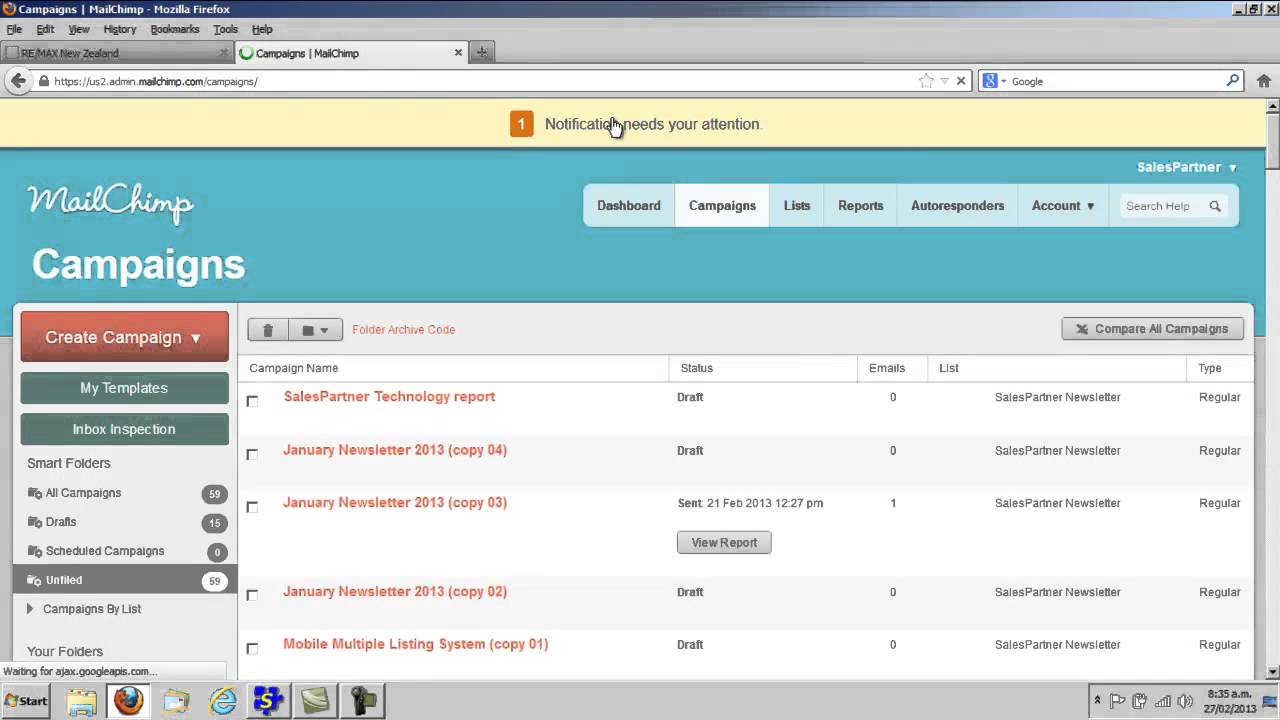This screenshot has width=1280, height=720.
Task: Select checkbox for January Newsletter 2013 (copy 03)
Action: 252,507
